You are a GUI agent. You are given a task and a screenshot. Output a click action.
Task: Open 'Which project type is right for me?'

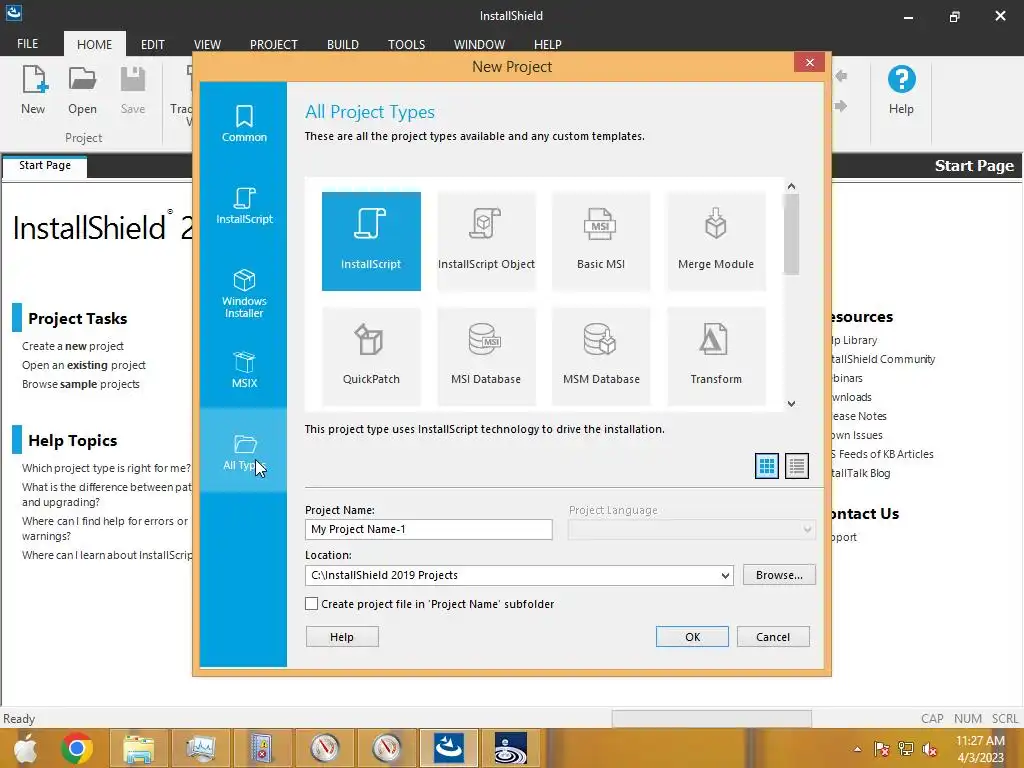coord(106,468)
